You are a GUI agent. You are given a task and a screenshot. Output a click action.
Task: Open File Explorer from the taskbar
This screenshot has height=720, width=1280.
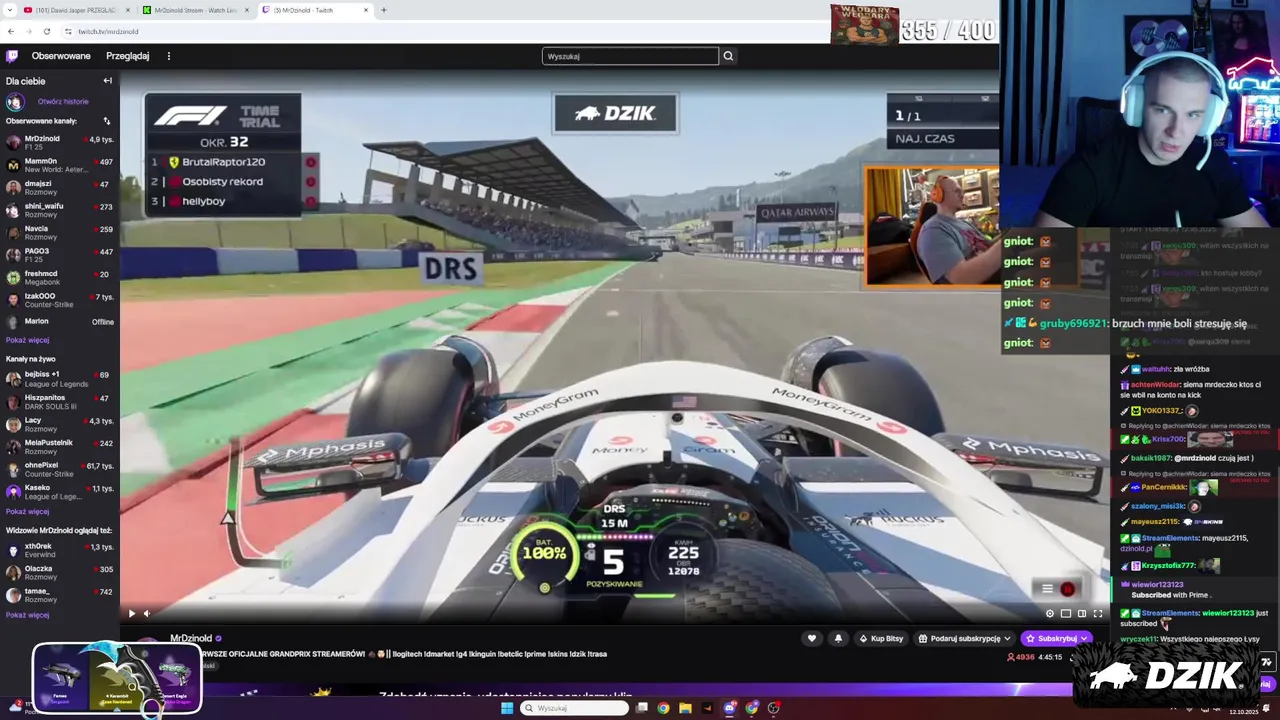(x=685, y=708)
